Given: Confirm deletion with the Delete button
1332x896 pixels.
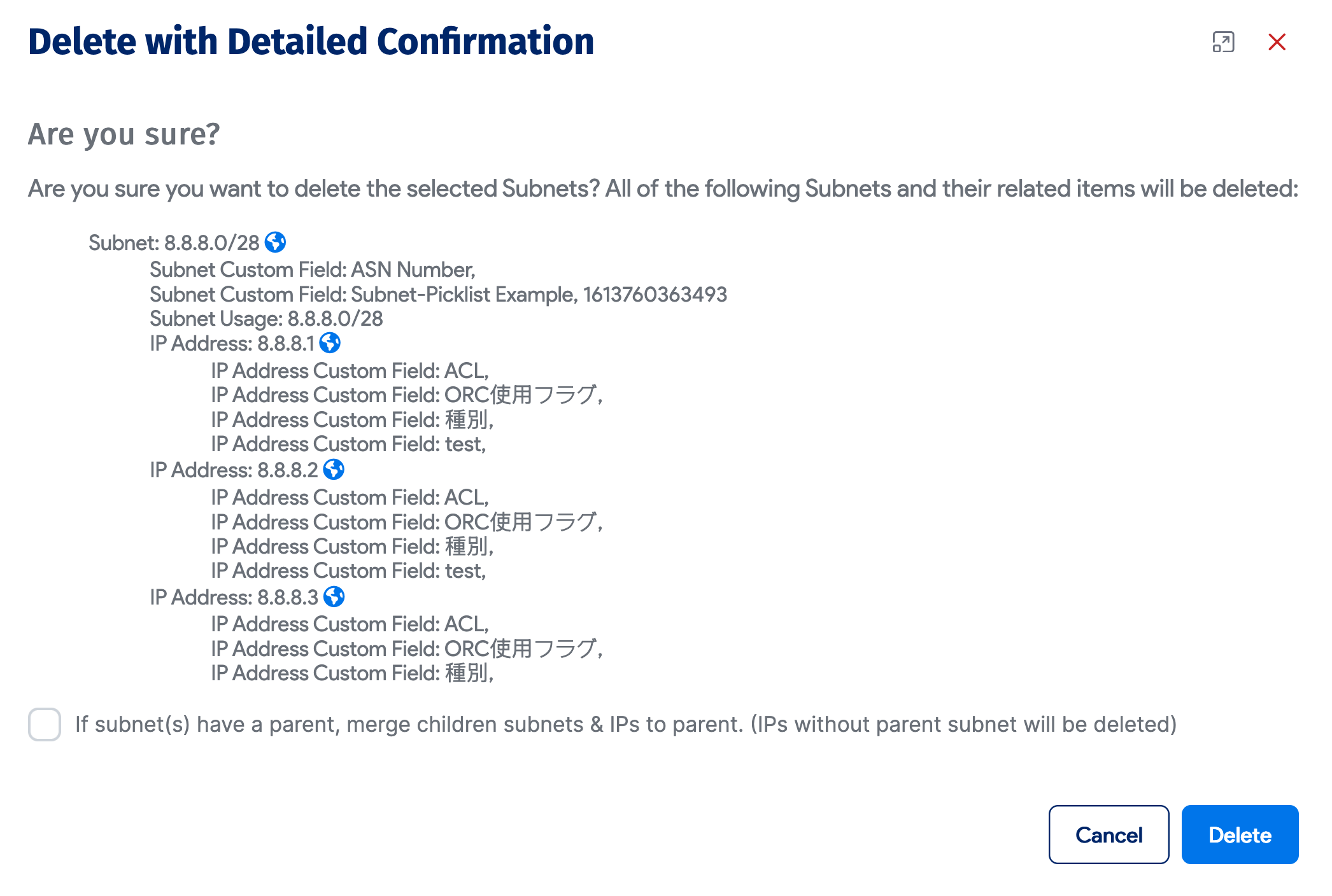Looking at the screenshot, I should (1240, 834).
